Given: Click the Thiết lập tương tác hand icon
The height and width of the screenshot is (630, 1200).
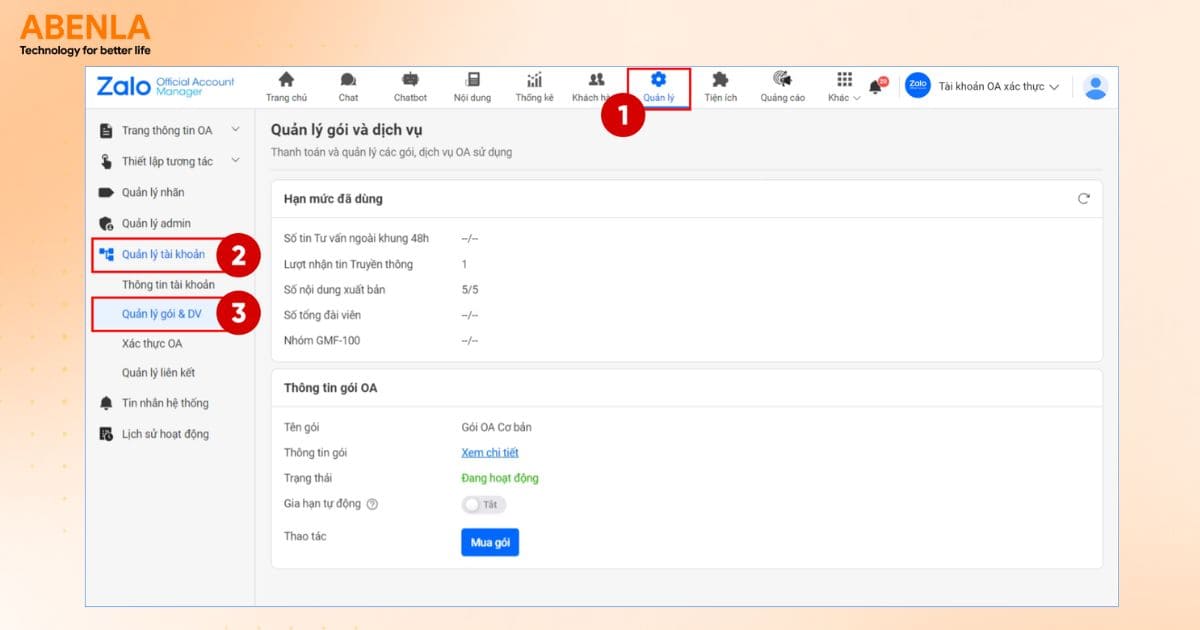Looking at the screenshot, I should point(106,162).
